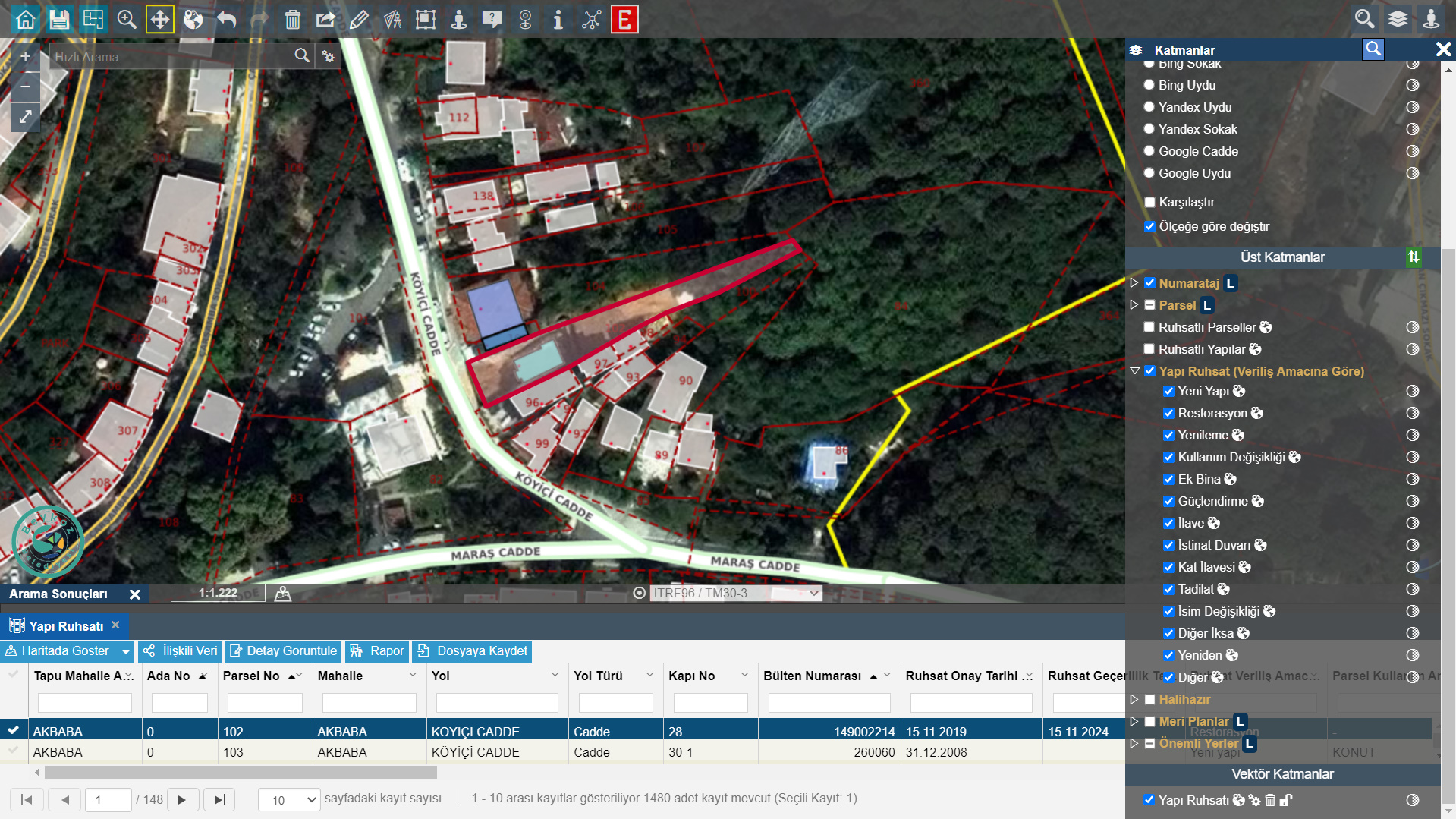Click the Hızlı Arama search field

point(171,57)
